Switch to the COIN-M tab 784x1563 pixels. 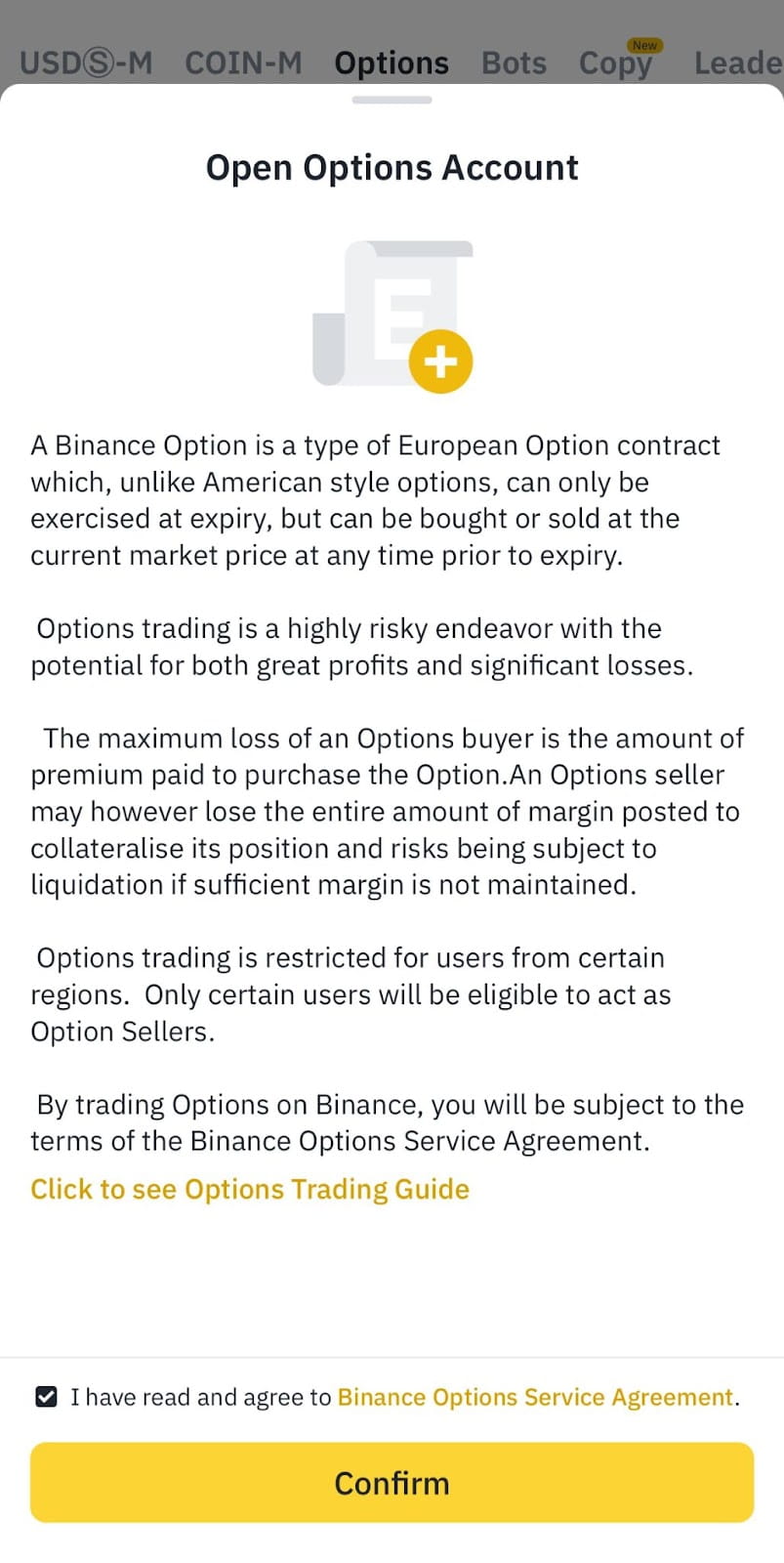click(x=243, y=63)
